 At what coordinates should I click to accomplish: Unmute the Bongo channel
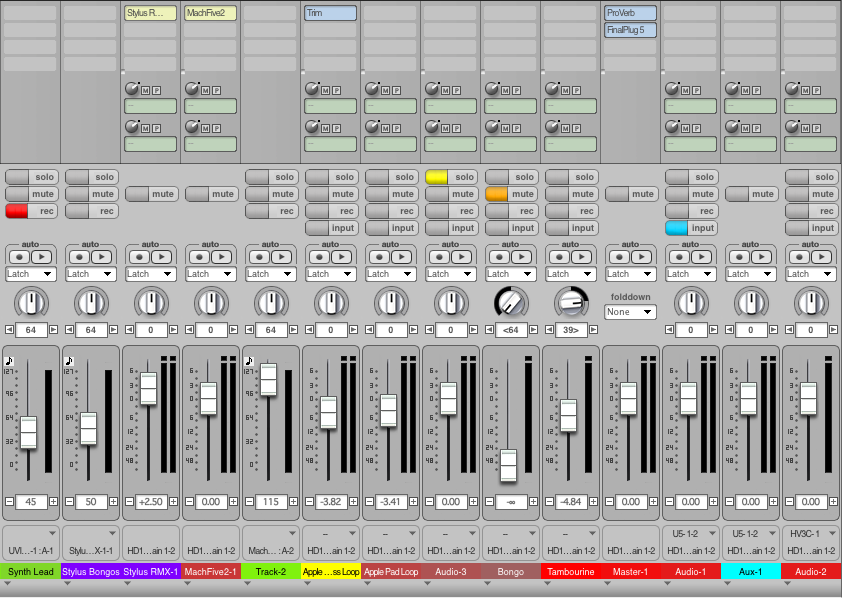pyautogui.click(x=511, y=194)
